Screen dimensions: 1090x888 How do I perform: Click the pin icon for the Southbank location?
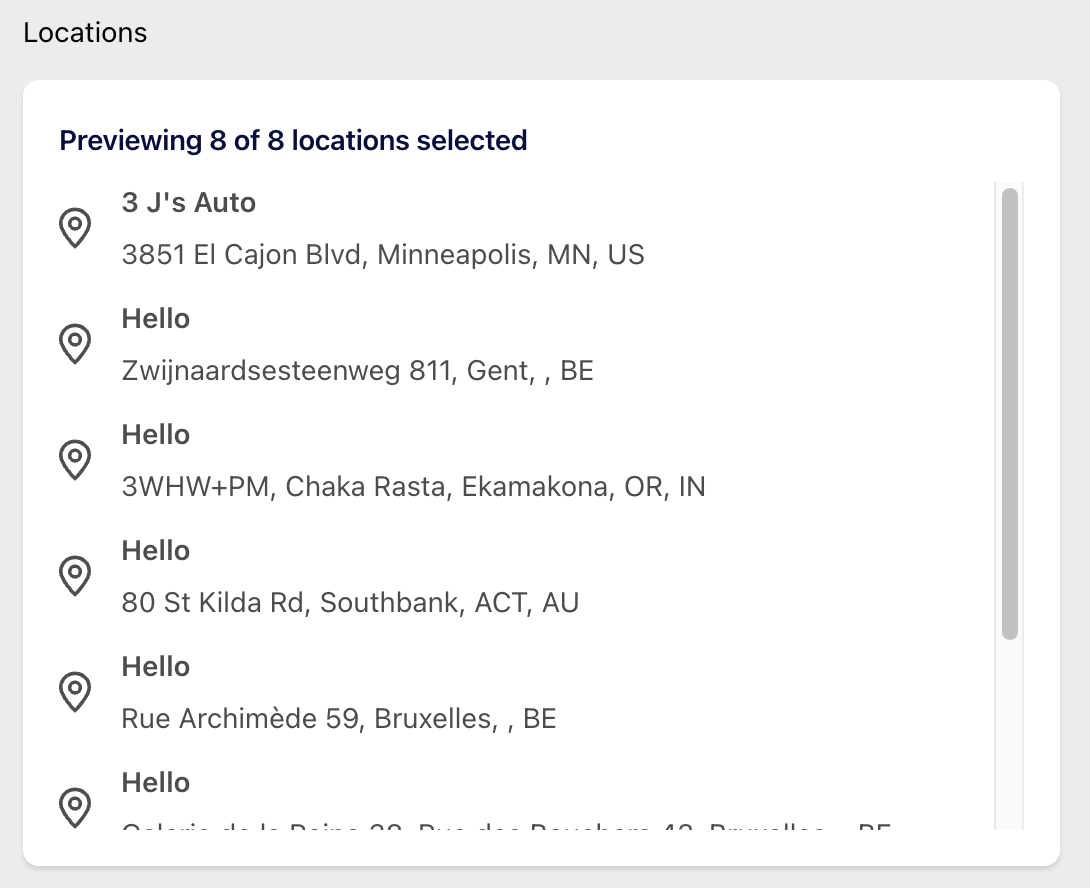[75, 576]
